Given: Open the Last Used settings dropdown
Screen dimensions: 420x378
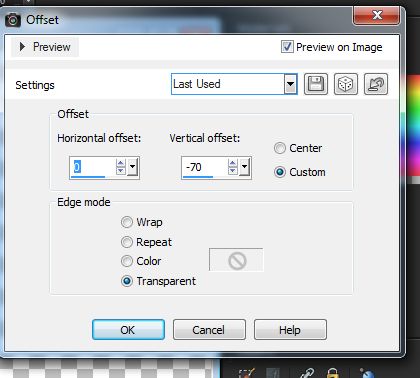Looking at the screenshot, I should tap(290, 84).
